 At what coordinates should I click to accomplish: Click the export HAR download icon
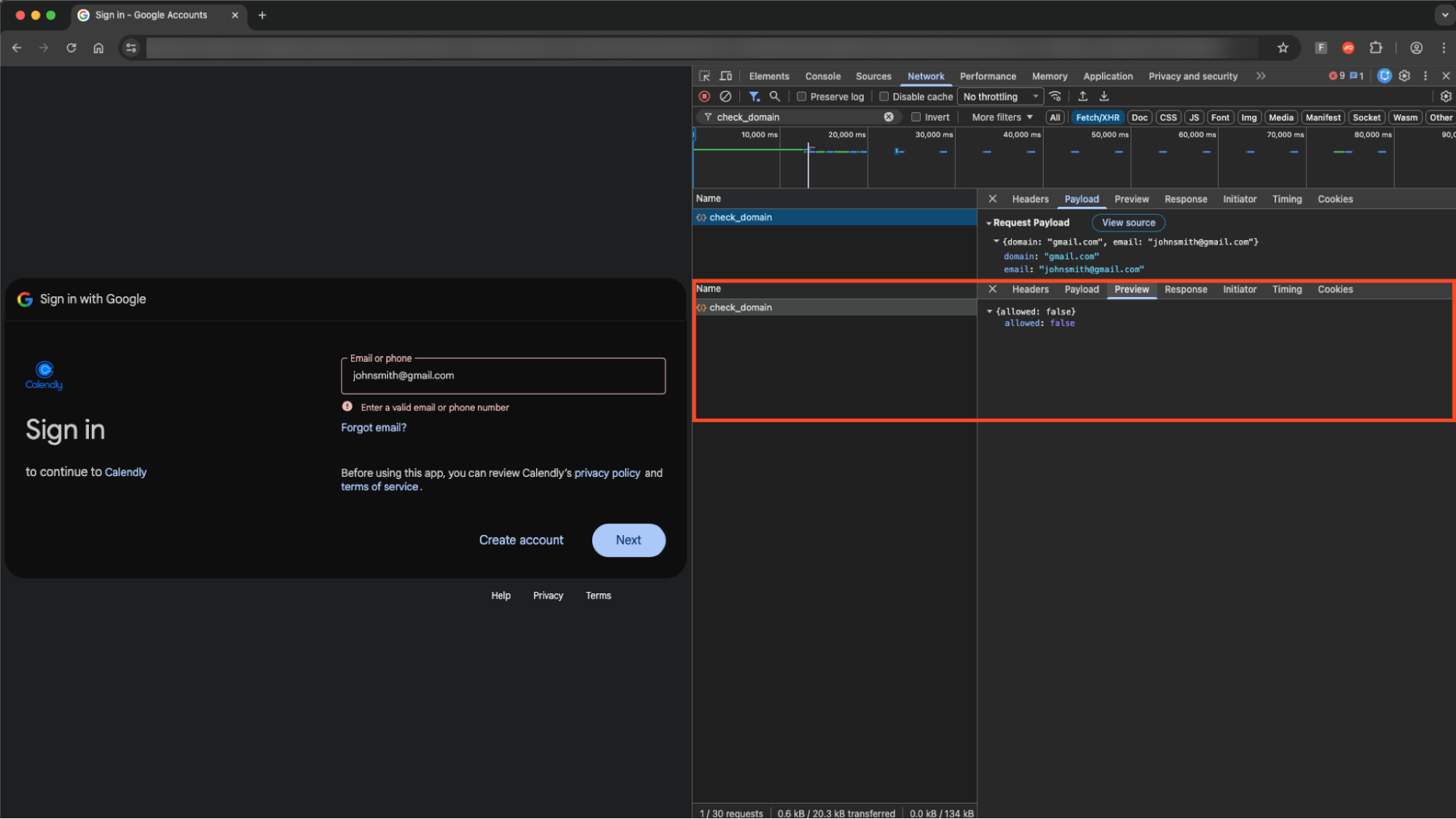1104,96
